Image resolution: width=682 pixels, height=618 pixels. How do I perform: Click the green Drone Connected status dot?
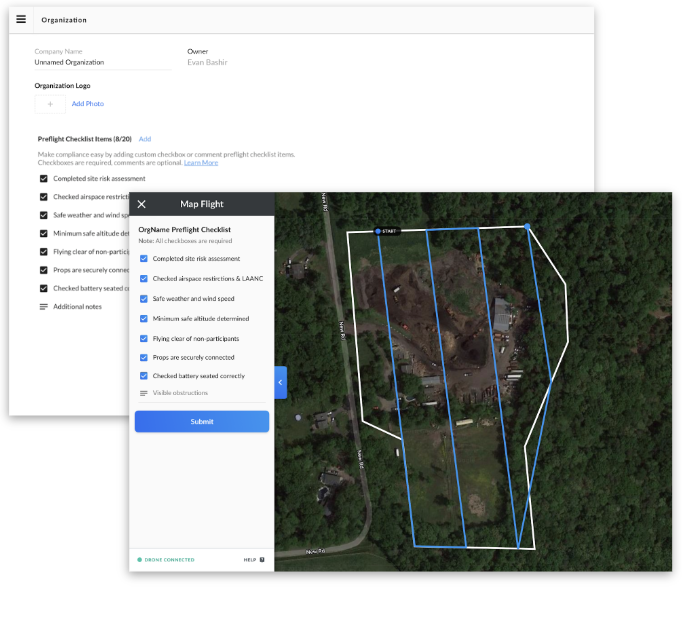click(x=140, y=560)
